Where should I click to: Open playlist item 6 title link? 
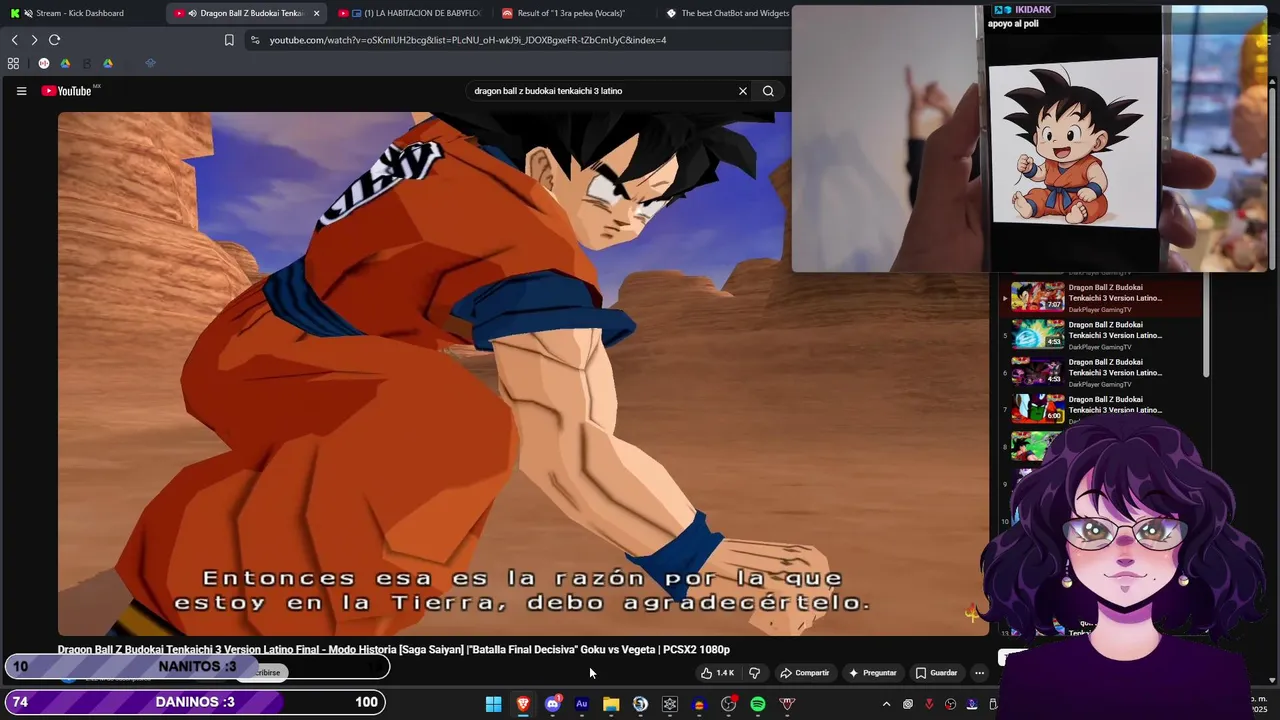tap(1115, 367)
